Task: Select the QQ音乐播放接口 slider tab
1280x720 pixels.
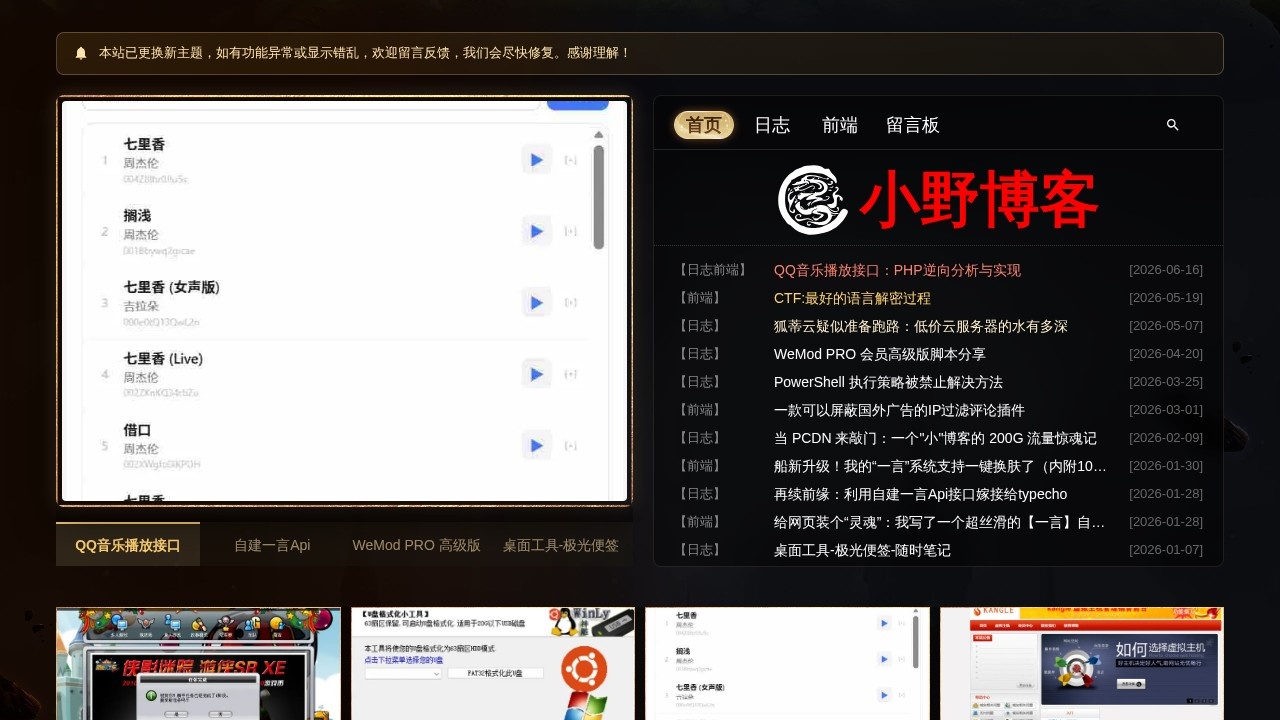Action: coord(128,545)
